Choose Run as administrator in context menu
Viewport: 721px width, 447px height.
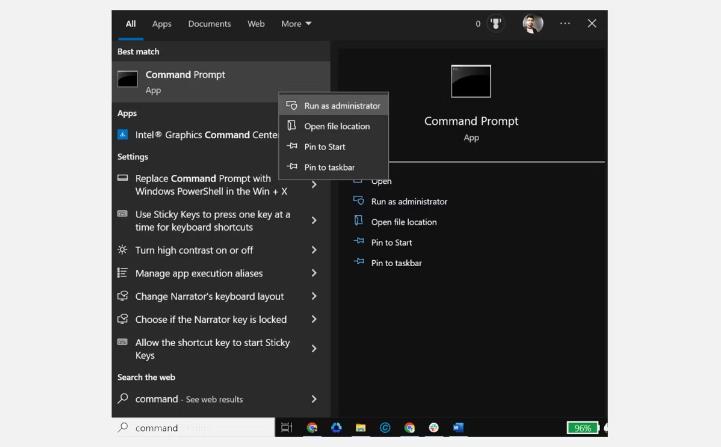coord(333,106)
